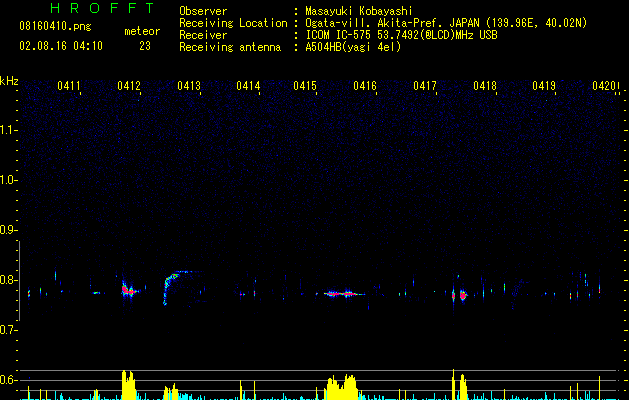Click the yellow power spike before 0418
629x400 pixels.
pos(453,384)
